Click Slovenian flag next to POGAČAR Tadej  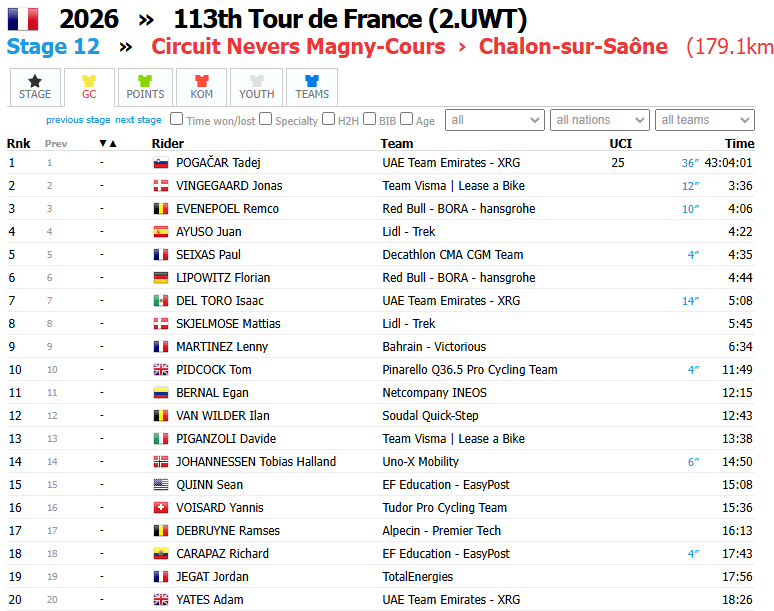pyautogui.click(x=161, y=163)
